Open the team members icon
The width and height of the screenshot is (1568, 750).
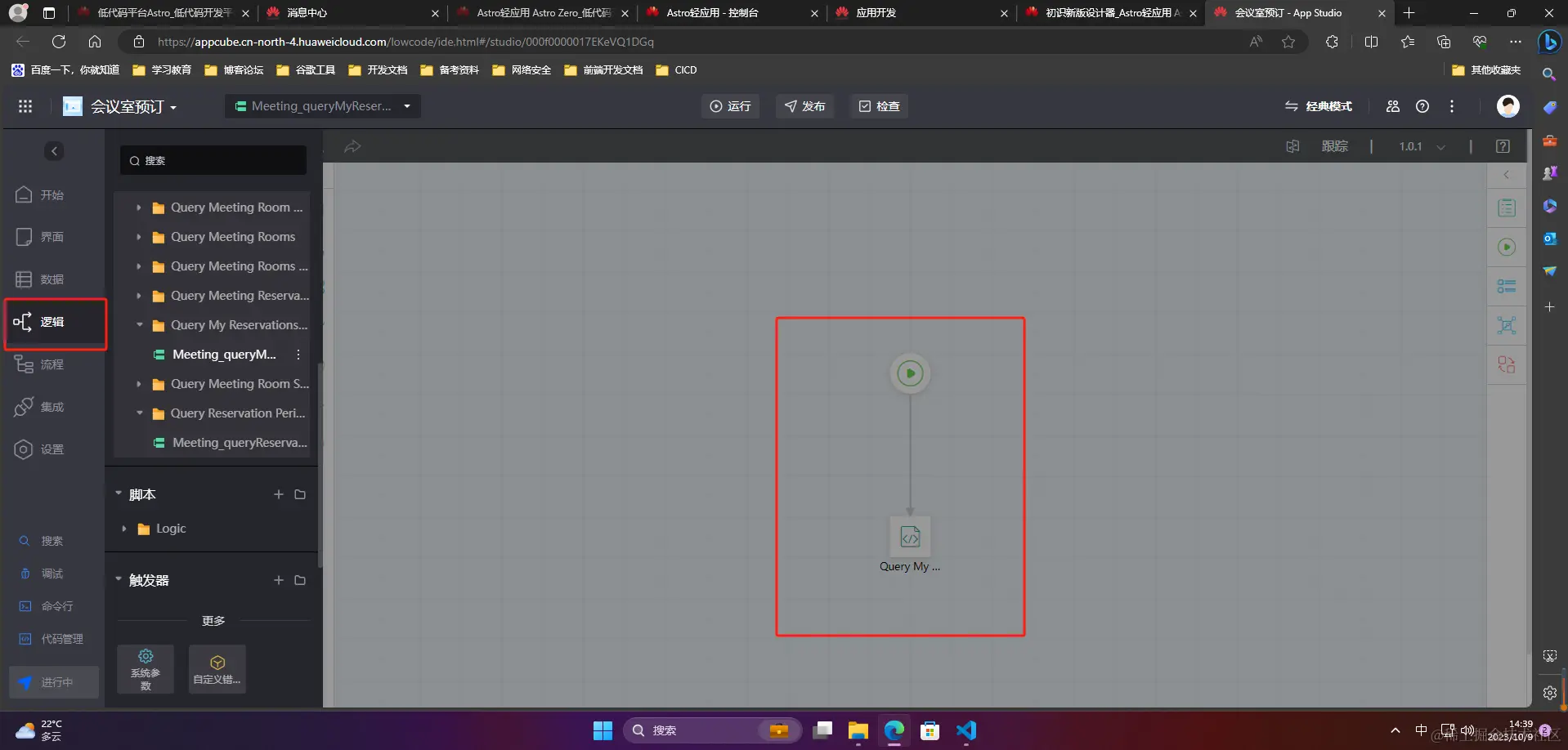[x=1393, y=106]
